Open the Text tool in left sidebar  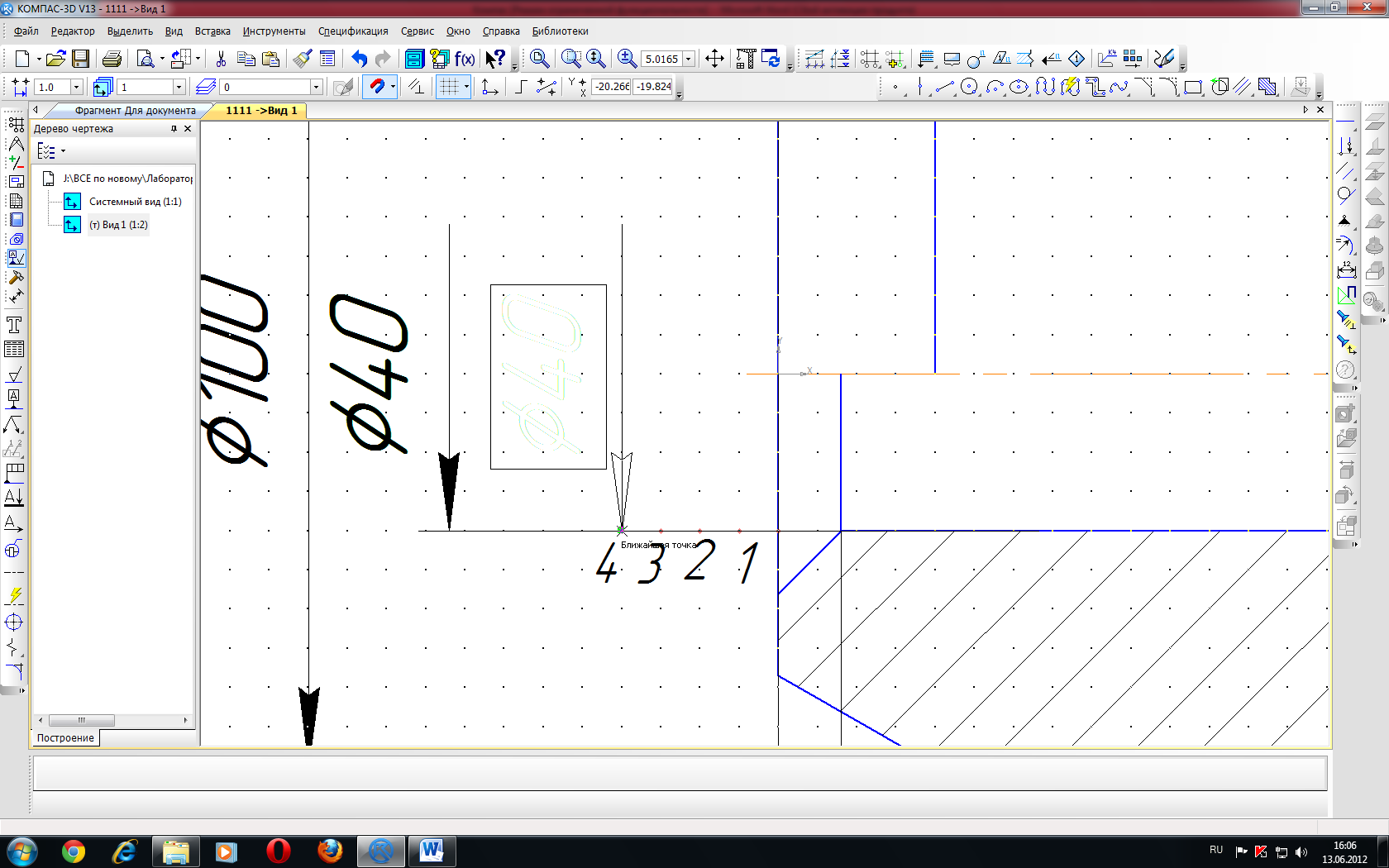[x=14, y=324]
